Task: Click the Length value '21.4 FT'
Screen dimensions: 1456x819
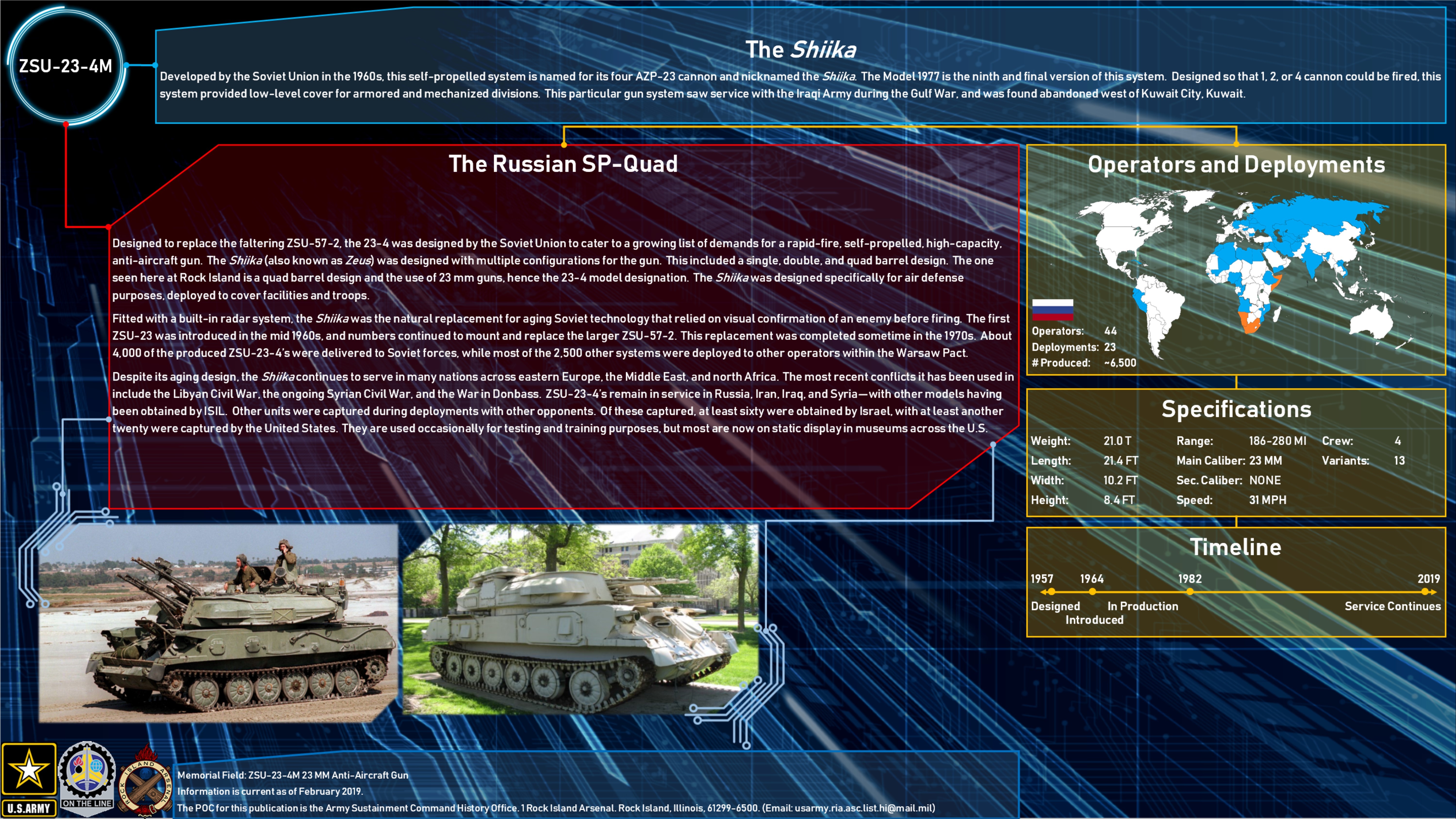Action: (x=1121, y=461)
